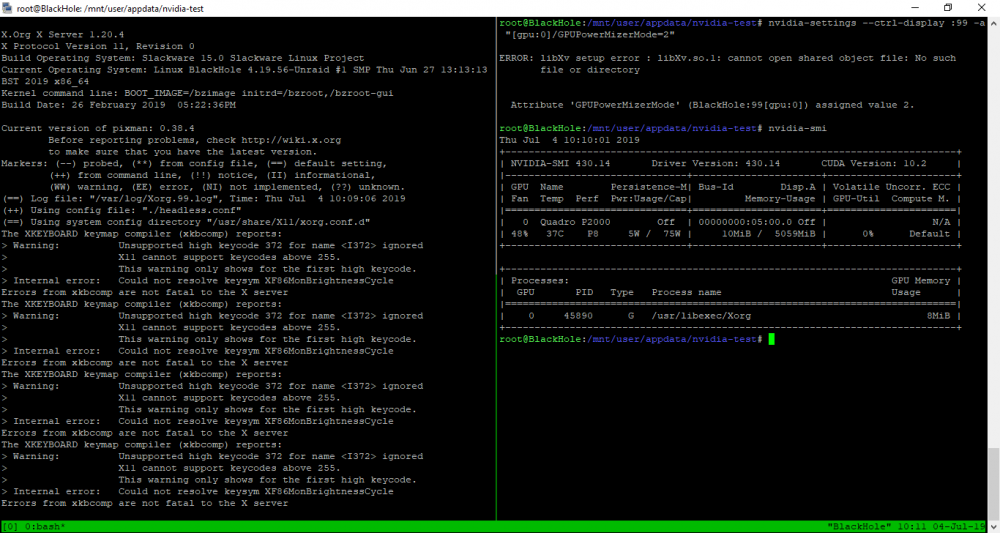The image size is (1000, 533).
Task: Click "X Protocol Version 11, Revision 0"
Action: (98, 46)
